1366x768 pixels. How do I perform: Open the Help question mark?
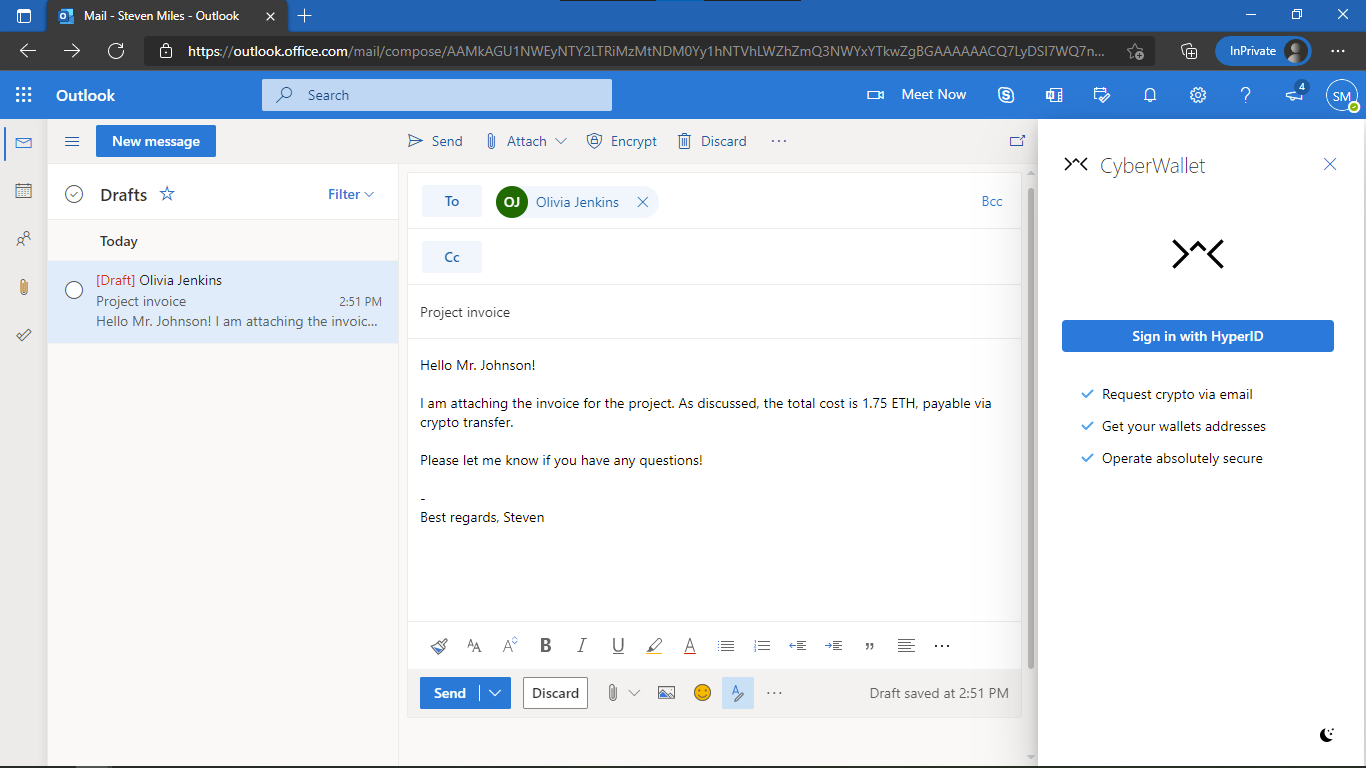click(x=1246, y=95)
